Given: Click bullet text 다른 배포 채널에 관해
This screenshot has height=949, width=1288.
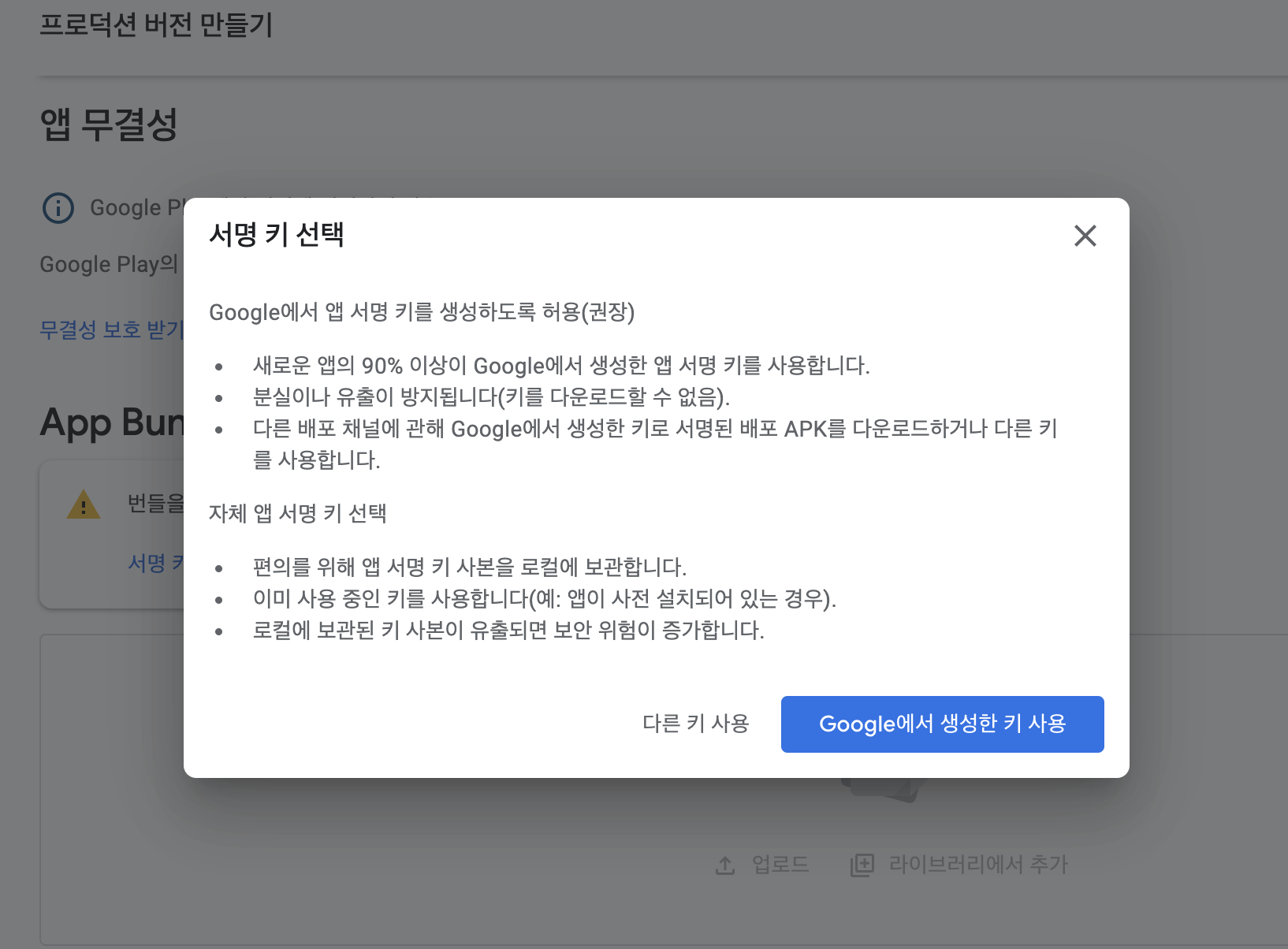Looking at the screenshot, I should [655, 444].
